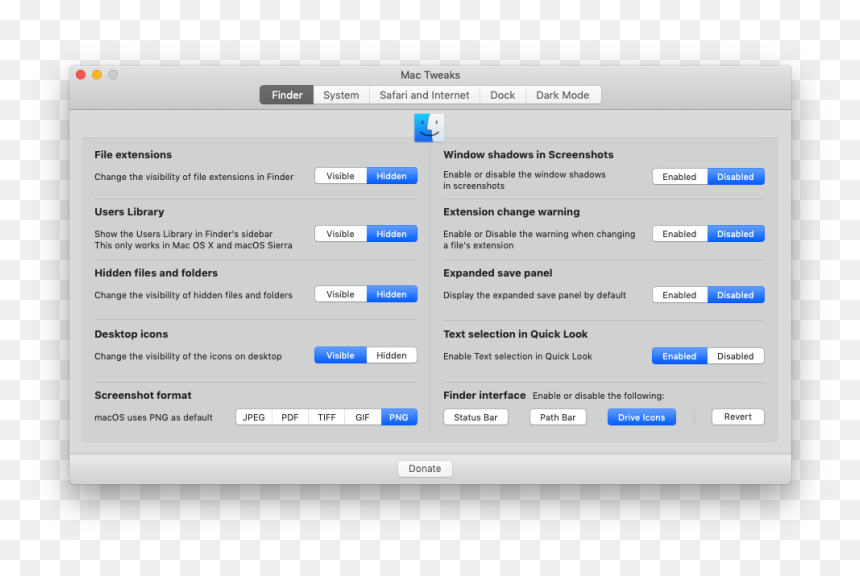The width and height of the screenshot is (860, 576).
Task: Close the Mac Tweaks window
Action: (81, 75)
